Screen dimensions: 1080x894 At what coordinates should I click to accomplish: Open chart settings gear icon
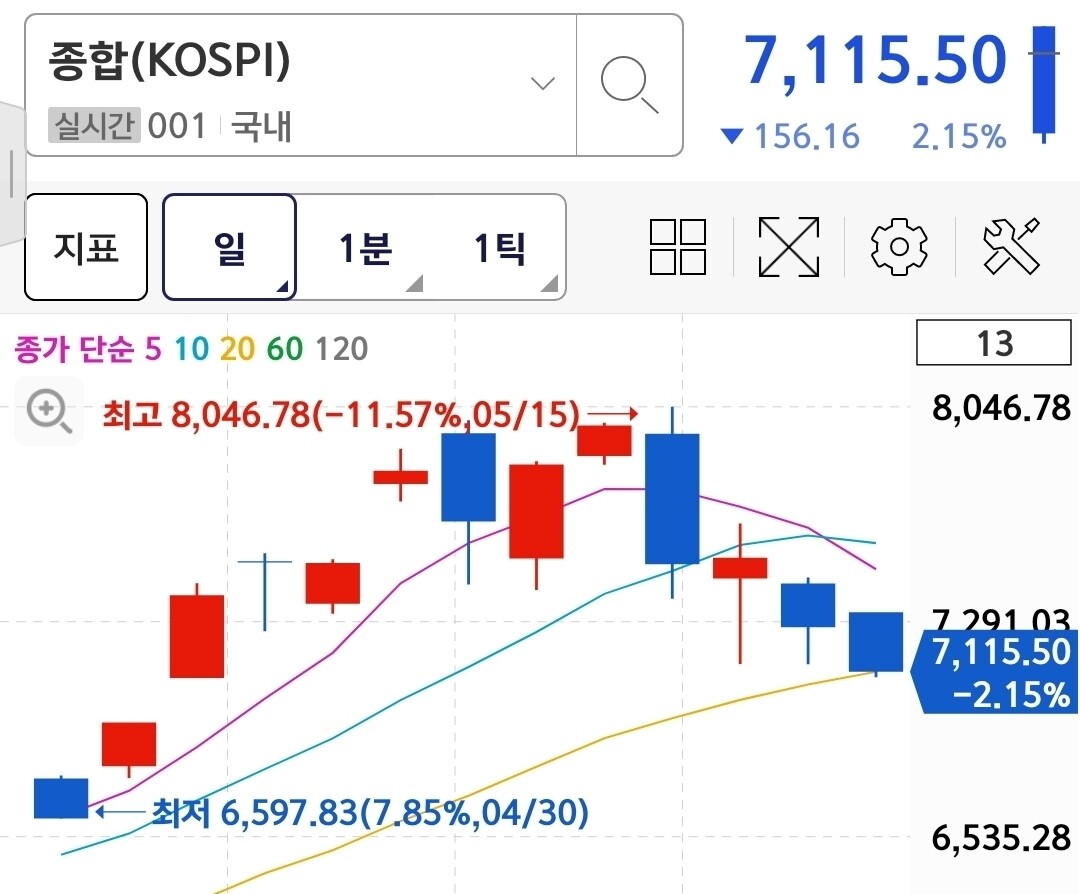pyautogui.click(x=899, y=247)
